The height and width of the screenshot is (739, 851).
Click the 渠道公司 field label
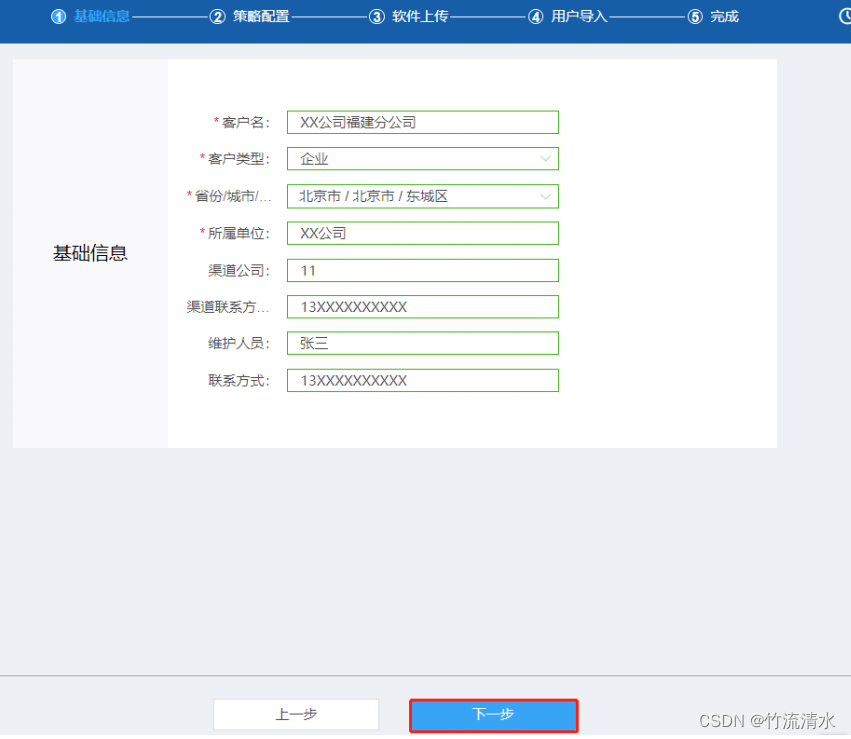click(x=238, y=271)
